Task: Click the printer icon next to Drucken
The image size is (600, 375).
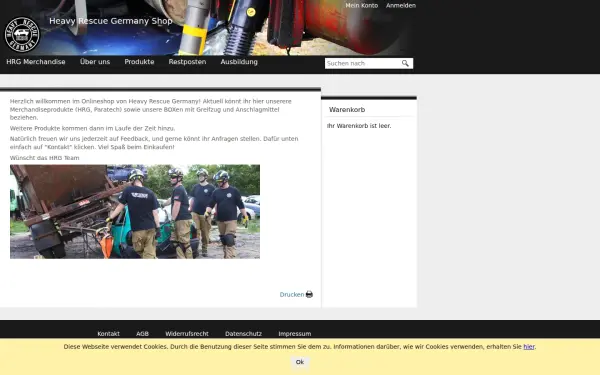Action: 309,294
